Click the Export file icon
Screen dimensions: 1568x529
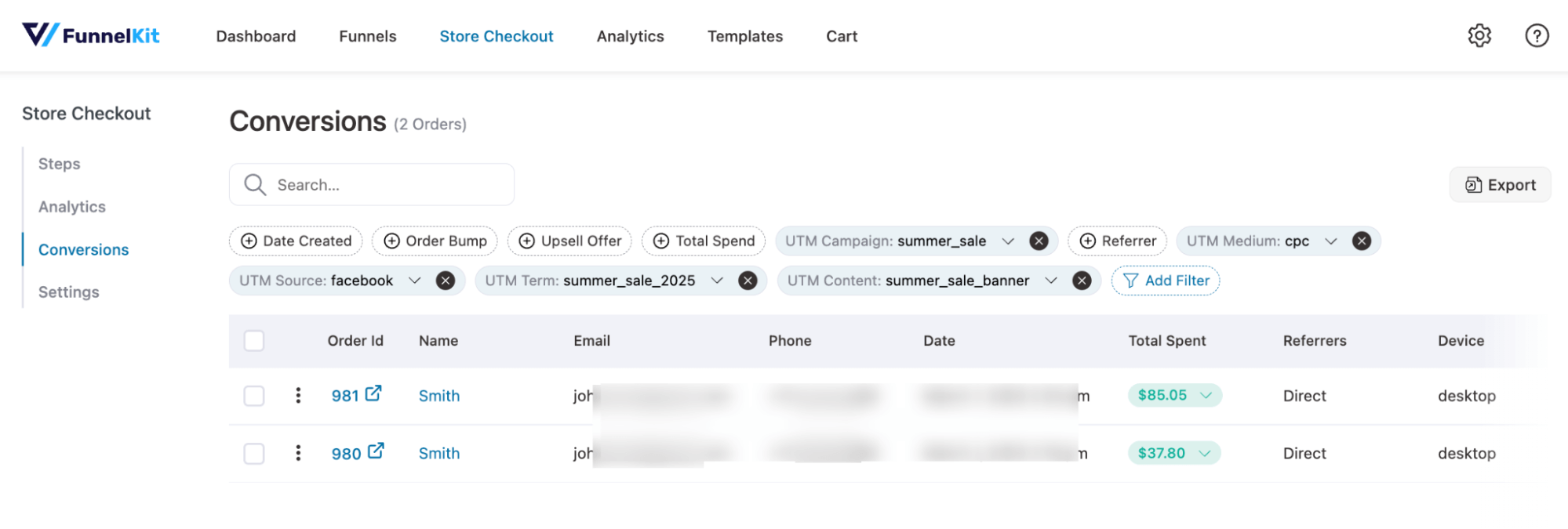(x=1474, y=185)
